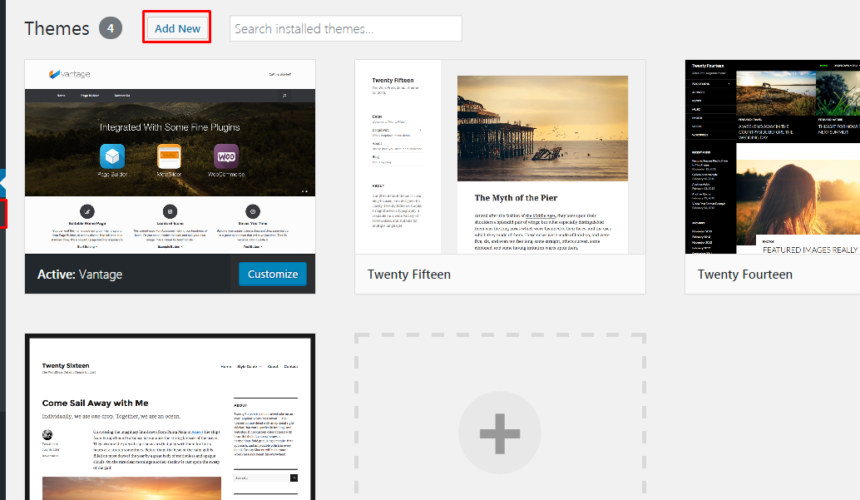Click the plus icon to add theme
Image resolution: width=860 pixels, height=500 pixels.
pyautogui.click(x=499, y=434)
